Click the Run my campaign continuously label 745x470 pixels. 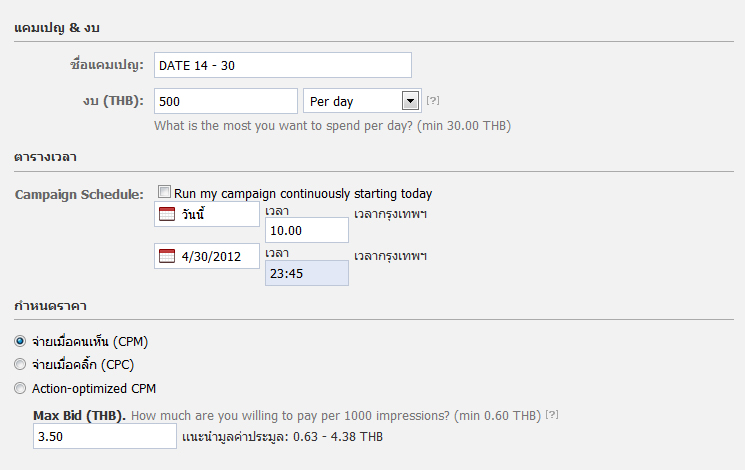tap(303, 194)
